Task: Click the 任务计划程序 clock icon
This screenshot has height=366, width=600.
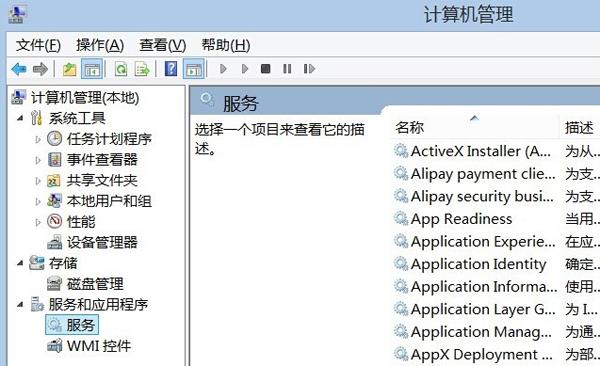Action: click(x=54, y=139)
